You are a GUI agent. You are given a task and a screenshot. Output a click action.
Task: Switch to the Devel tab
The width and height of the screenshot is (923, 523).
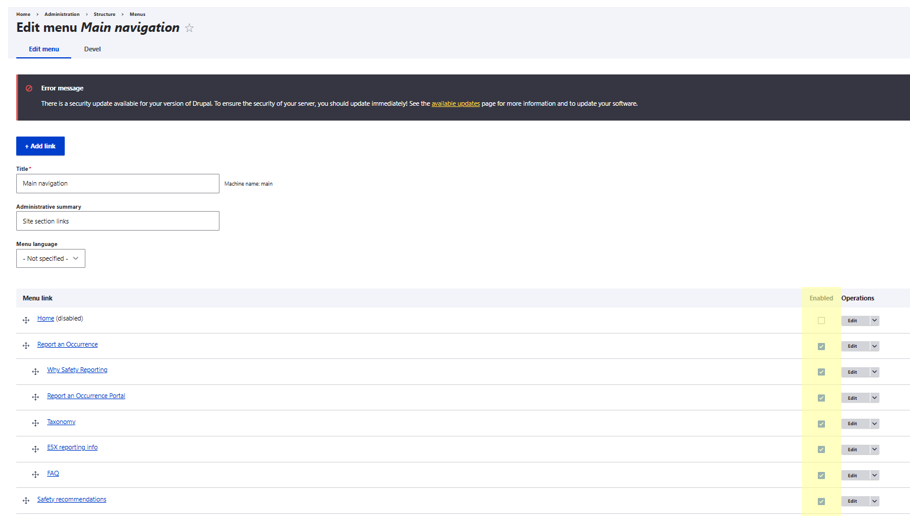[x=92, y=49]
